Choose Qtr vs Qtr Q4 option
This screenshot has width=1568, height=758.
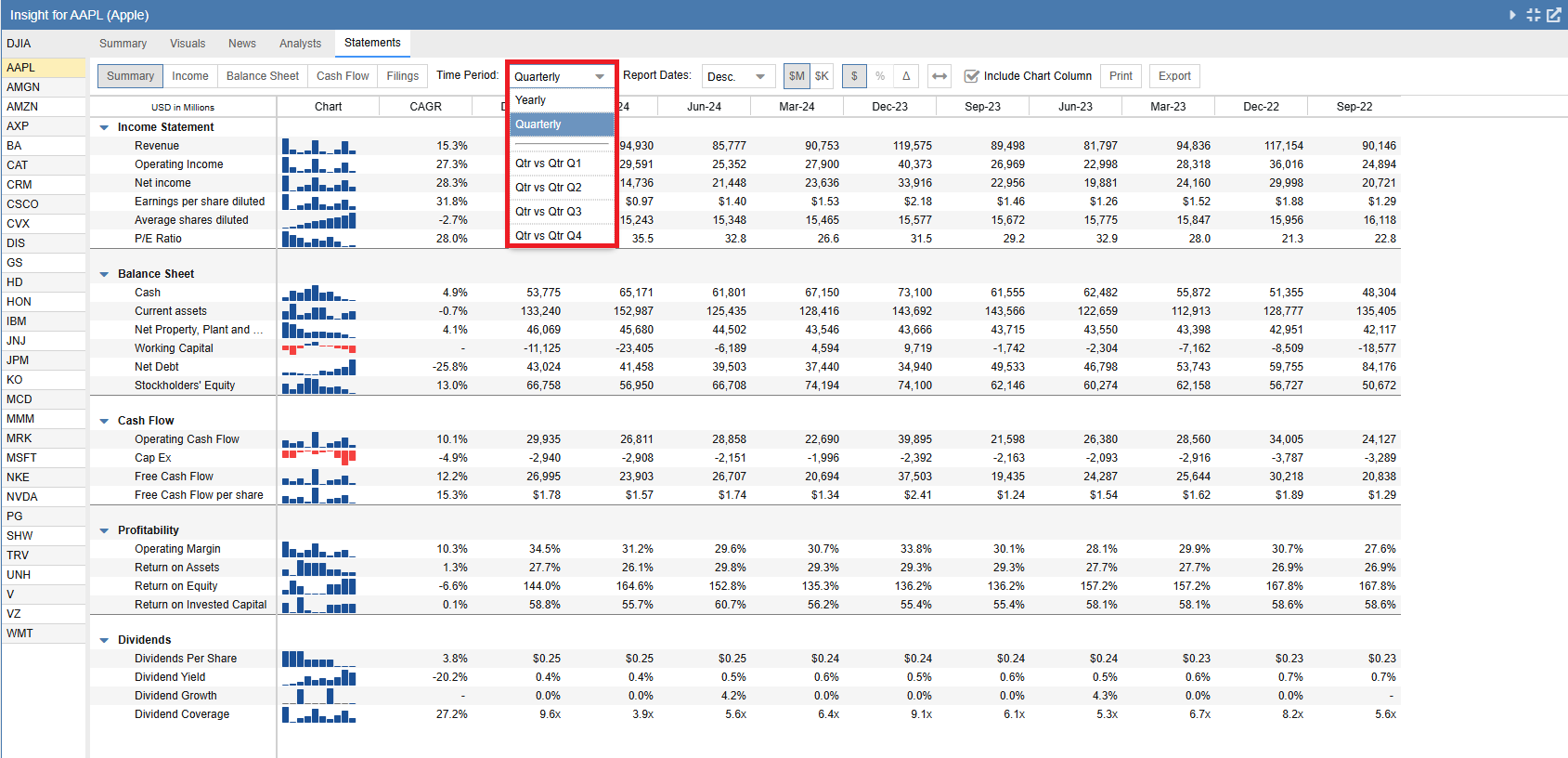click(562, 236)
